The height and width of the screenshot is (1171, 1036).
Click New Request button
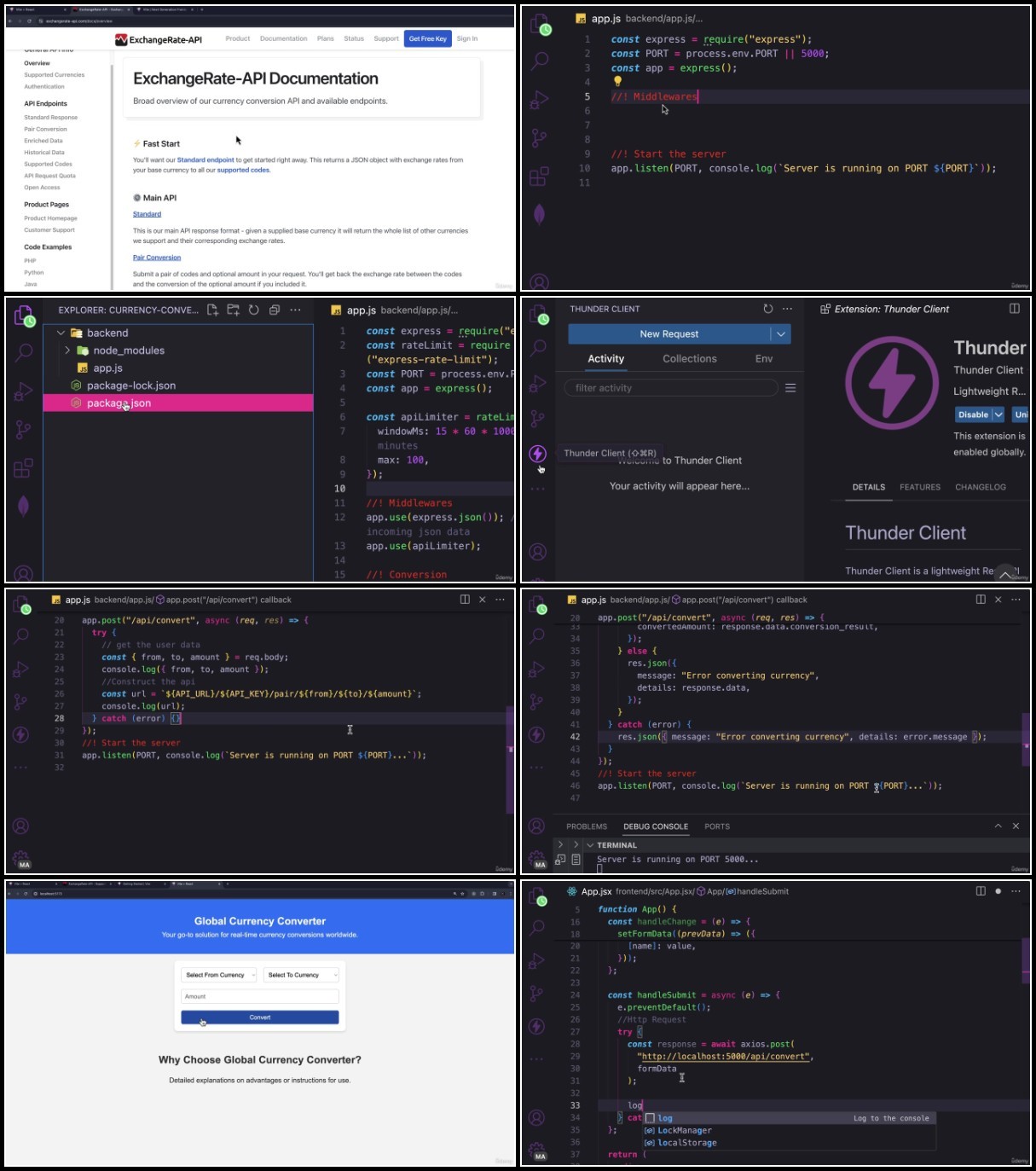coord(669,334)
